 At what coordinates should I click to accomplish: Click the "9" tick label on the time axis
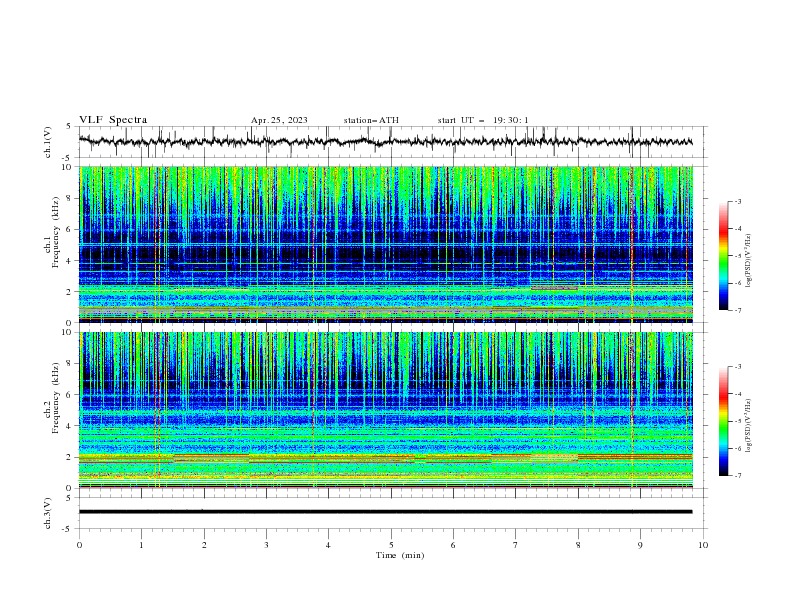pos(640,545)
